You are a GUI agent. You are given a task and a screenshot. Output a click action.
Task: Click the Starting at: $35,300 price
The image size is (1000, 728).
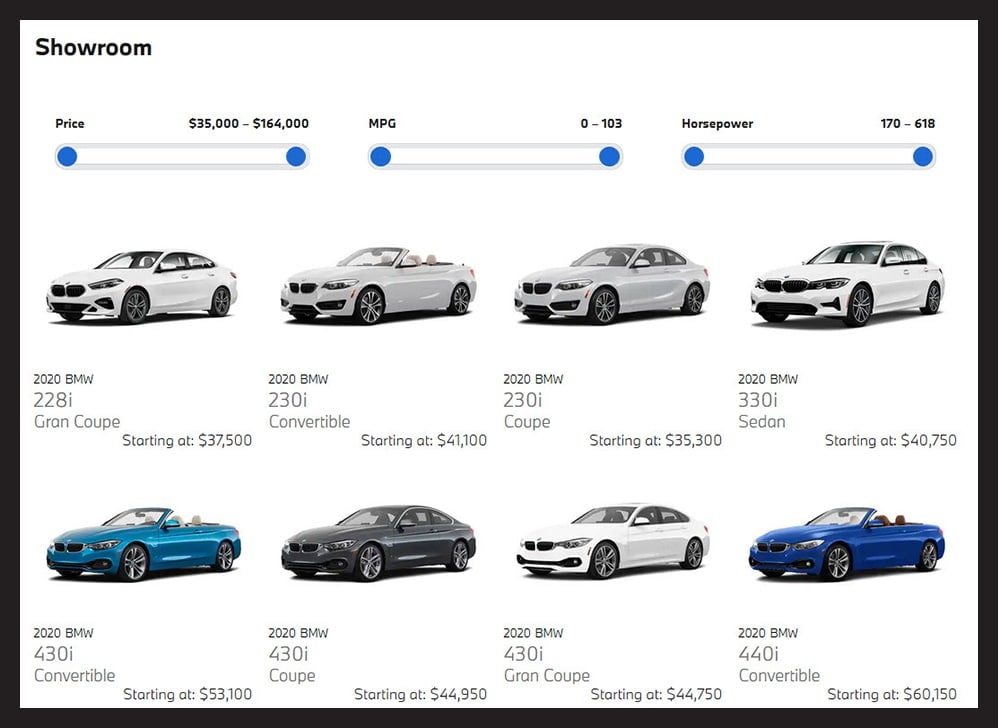656,440
